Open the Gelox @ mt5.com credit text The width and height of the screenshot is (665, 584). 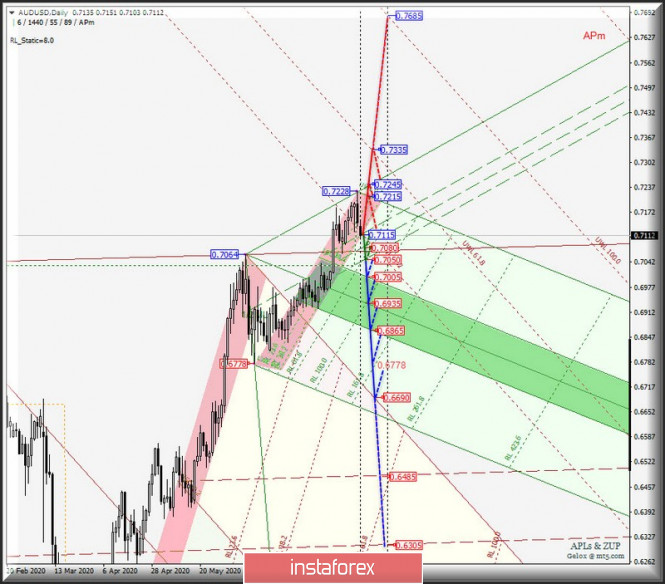[595, 556]
